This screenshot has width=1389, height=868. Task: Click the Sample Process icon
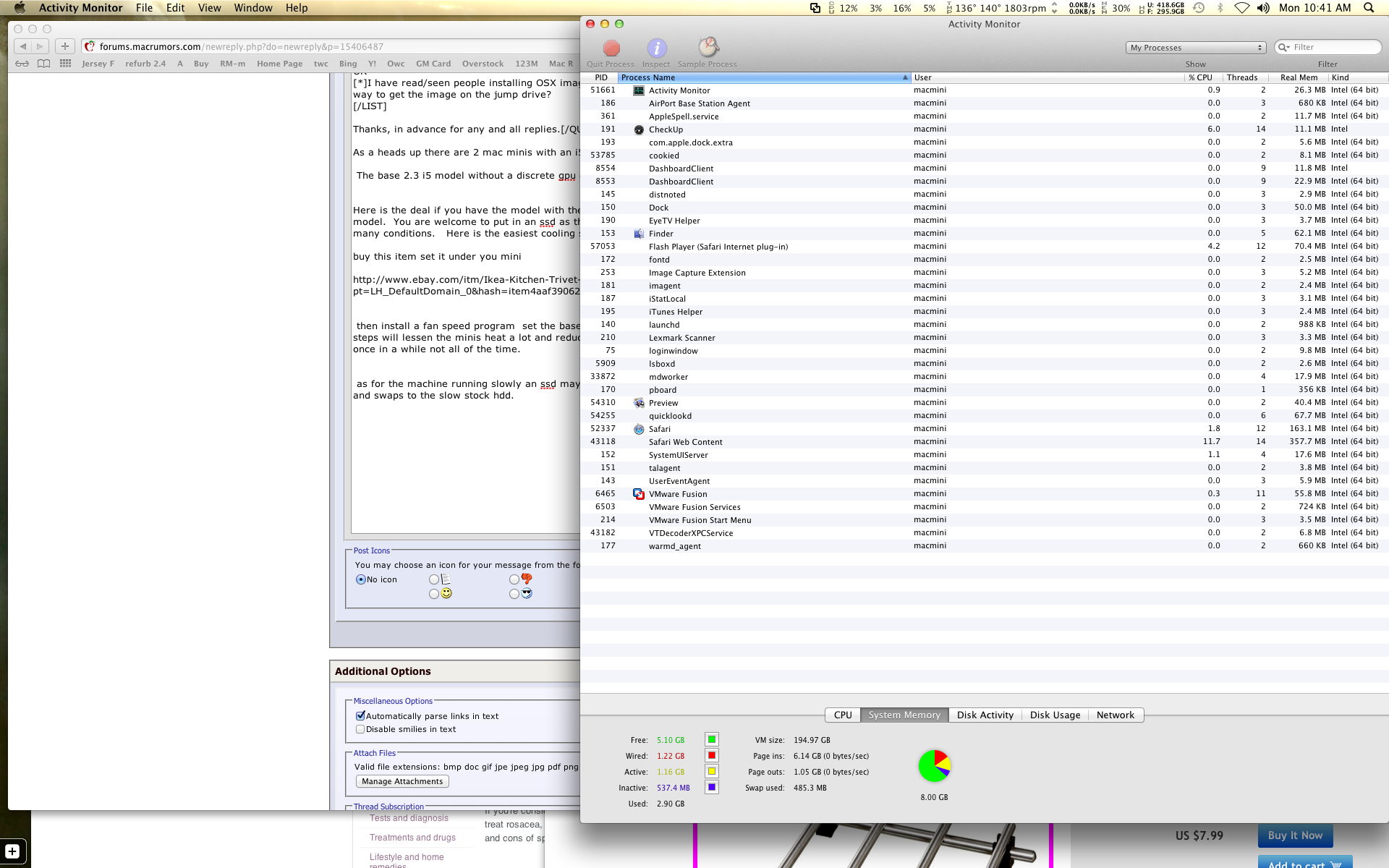click(x=708, y=47)
